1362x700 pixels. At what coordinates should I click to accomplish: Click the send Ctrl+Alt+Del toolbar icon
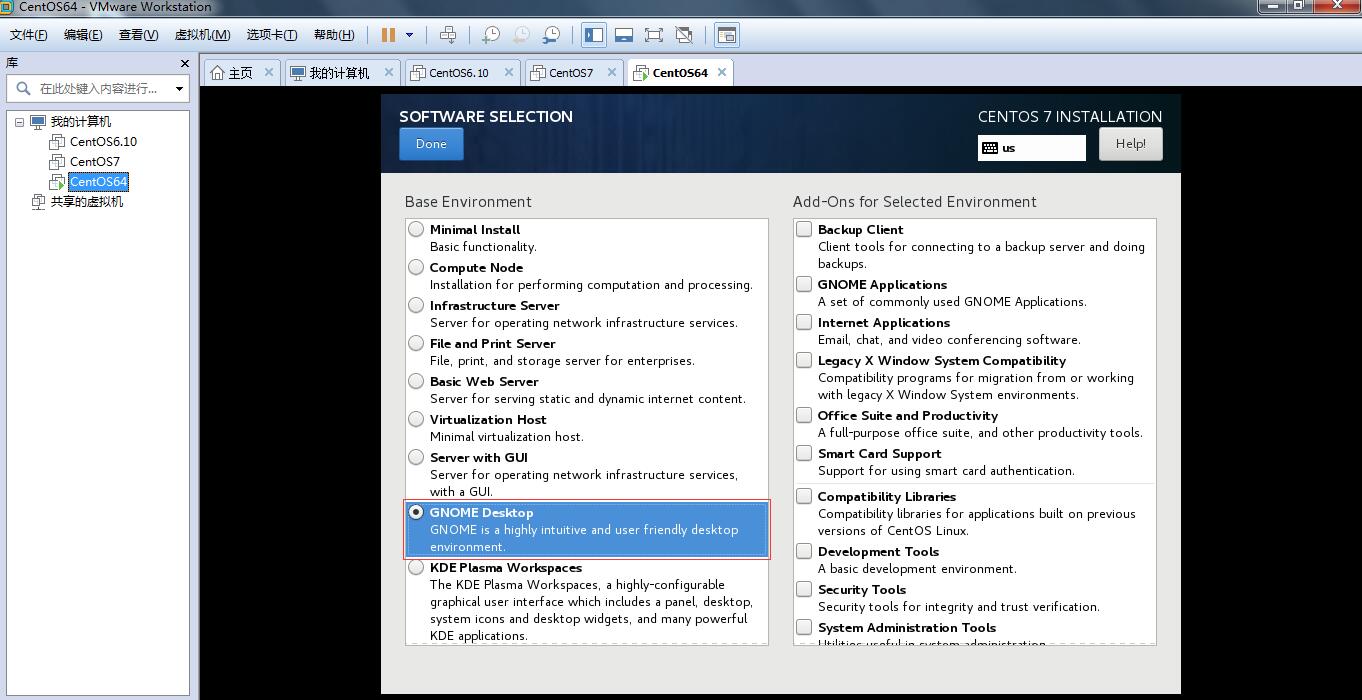coord(448,35)
